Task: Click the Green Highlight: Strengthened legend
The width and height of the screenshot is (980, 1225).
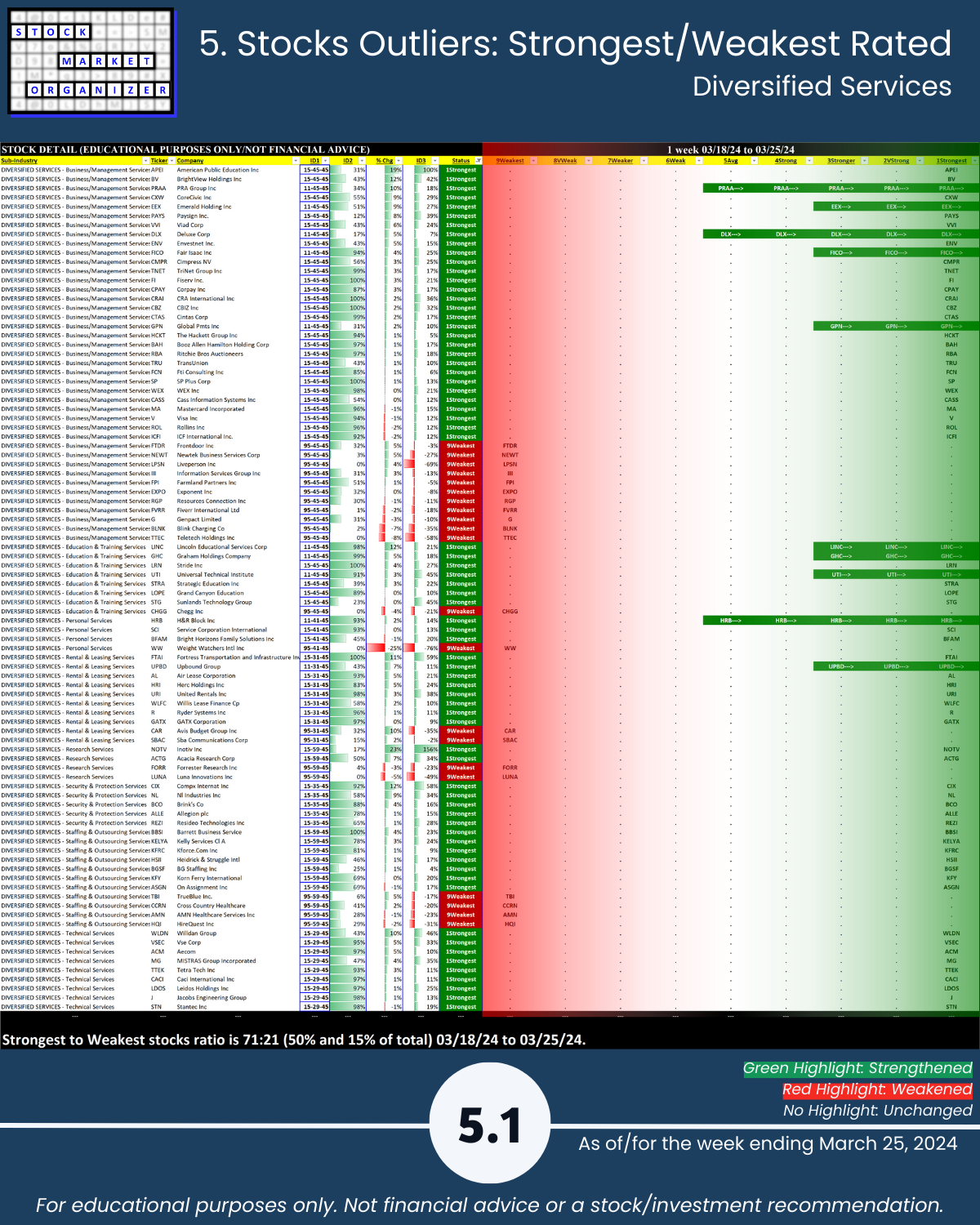Action: pos(857,1068)
